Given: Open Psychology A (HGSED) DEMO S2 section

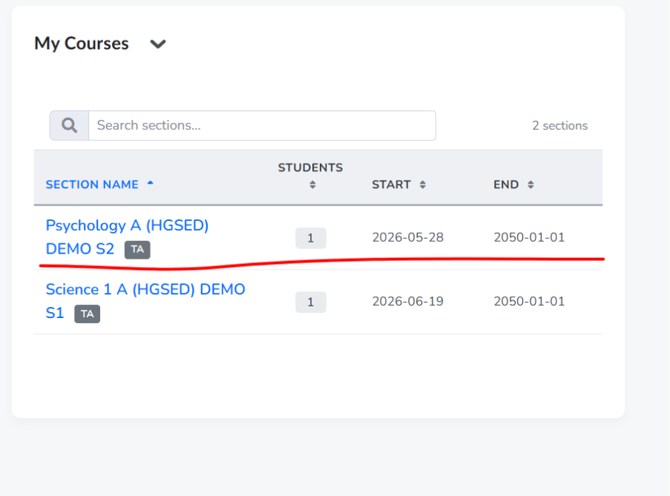Looking at the screenshot, I should pyautogui.click(x=127, y=237).
